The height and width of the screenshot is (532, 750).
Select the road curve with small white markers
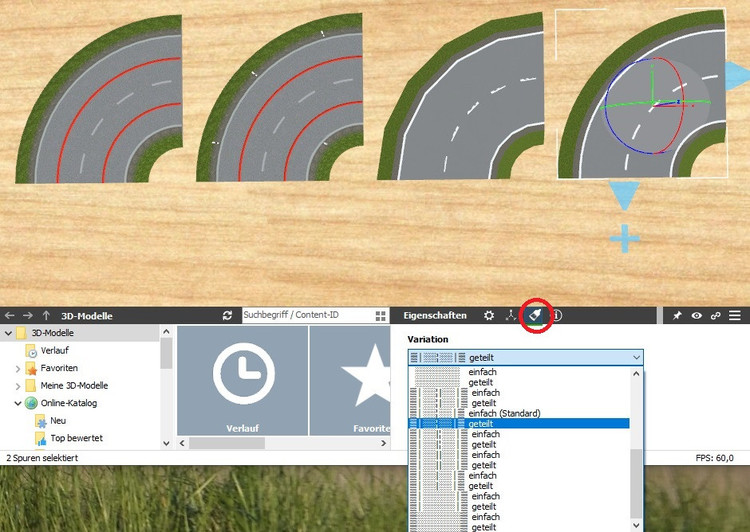(280, 98)
